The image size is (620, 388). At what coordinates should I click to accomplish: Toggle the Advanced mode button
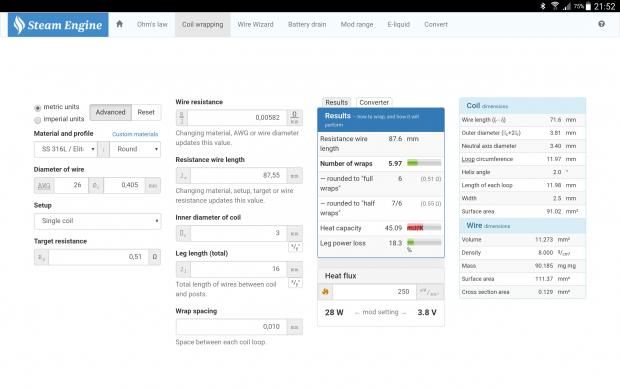click(110, 112)
